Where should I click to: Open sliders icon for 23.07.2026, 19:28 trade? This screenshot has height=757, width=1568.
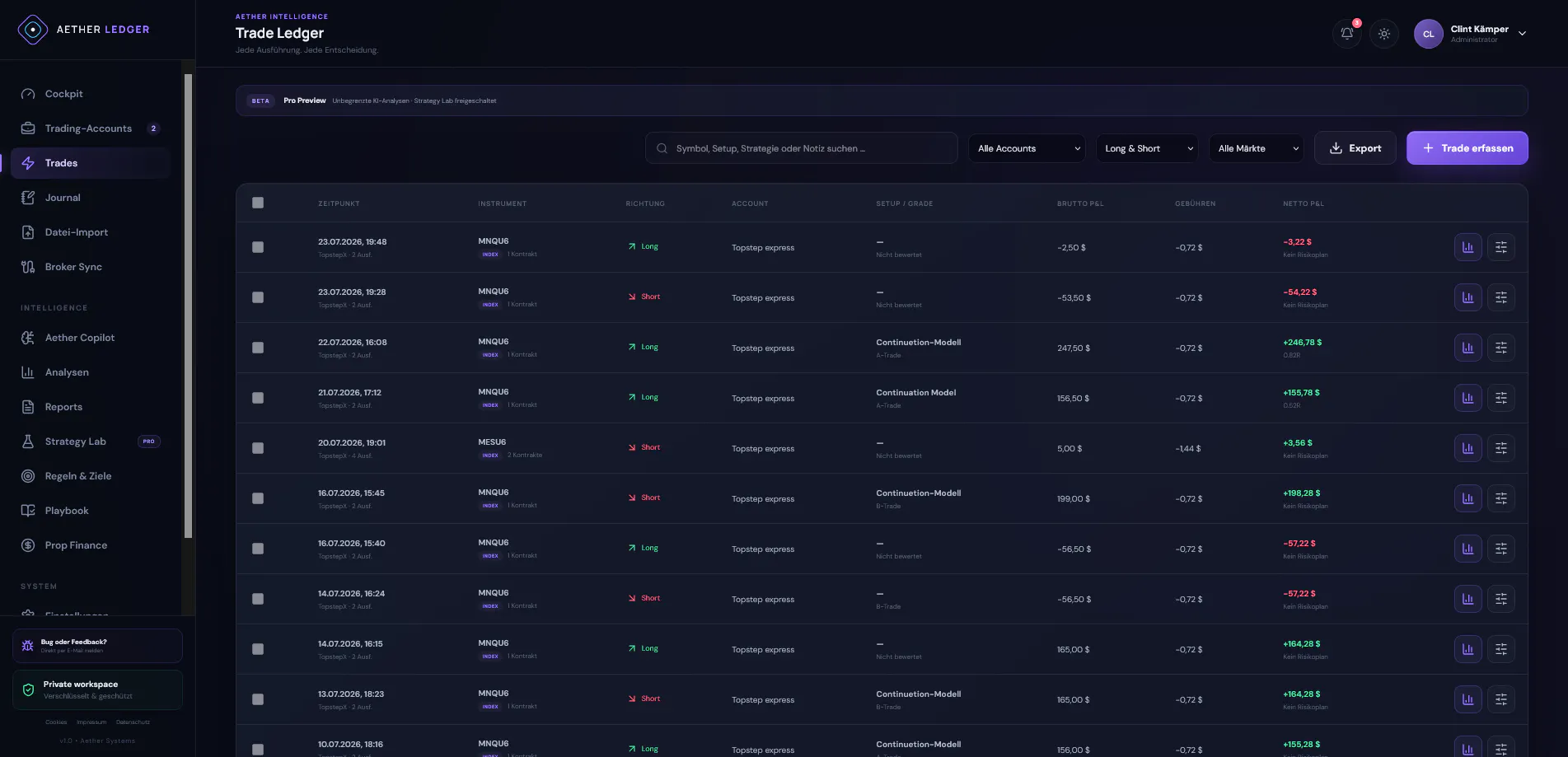(1501, 297)
